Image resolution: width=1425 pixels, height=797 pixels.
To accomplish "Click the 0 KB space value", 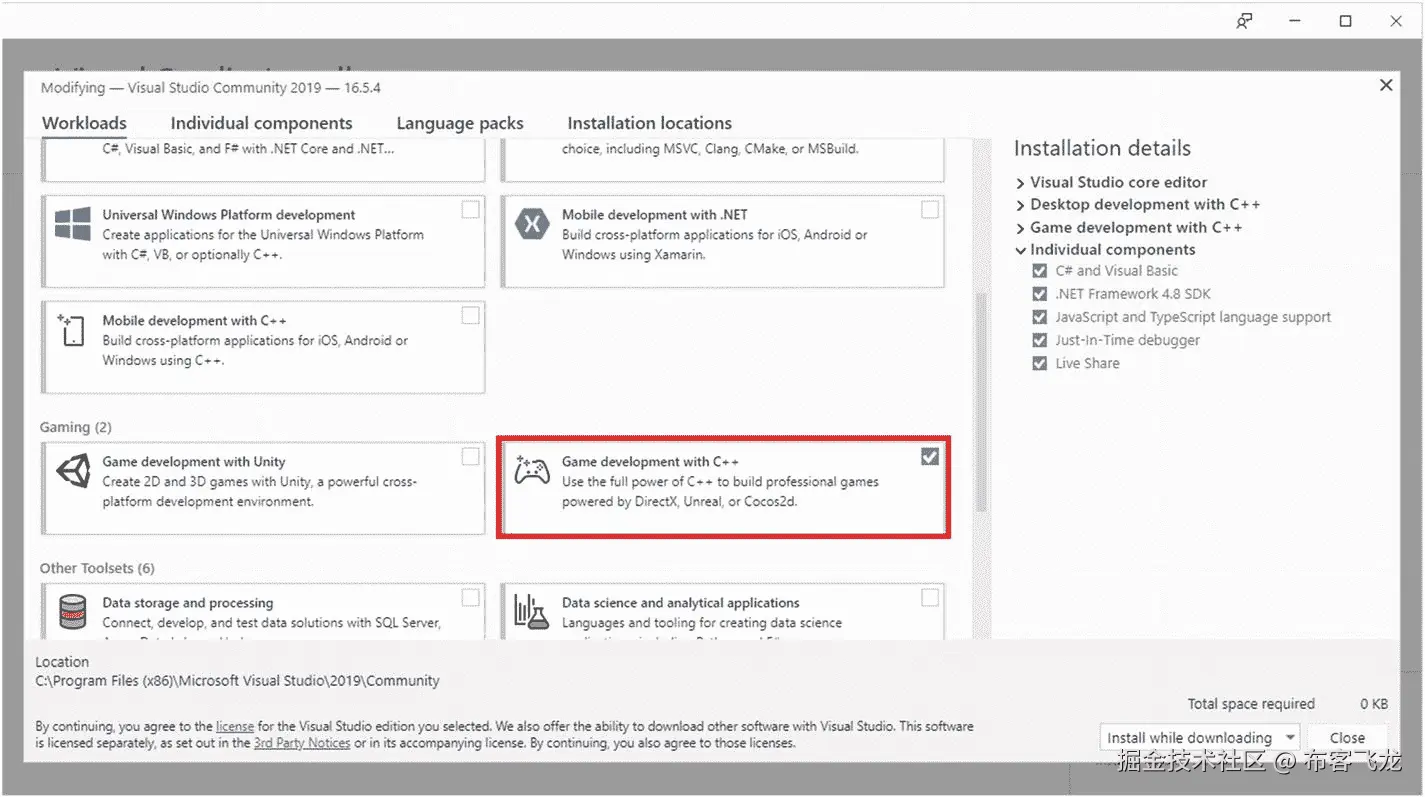I will point(1374,704).
